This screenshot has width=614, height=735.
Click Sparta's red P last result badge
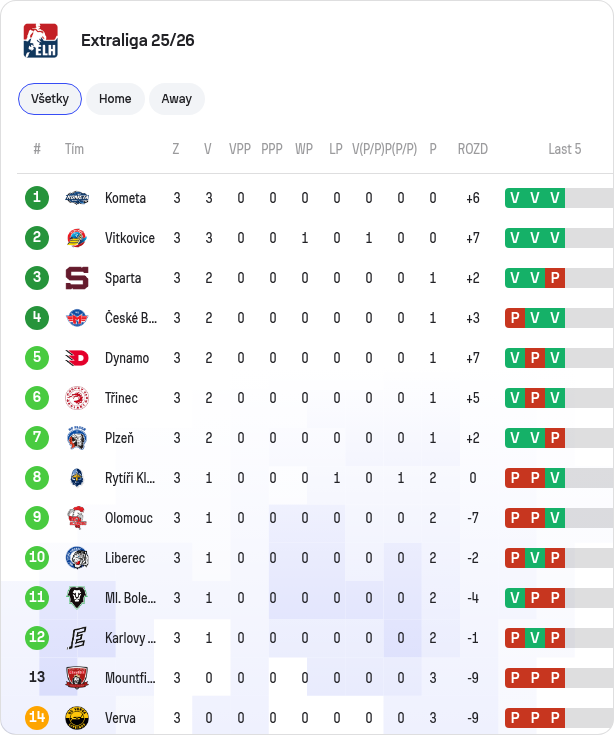[x=555, y=278]
